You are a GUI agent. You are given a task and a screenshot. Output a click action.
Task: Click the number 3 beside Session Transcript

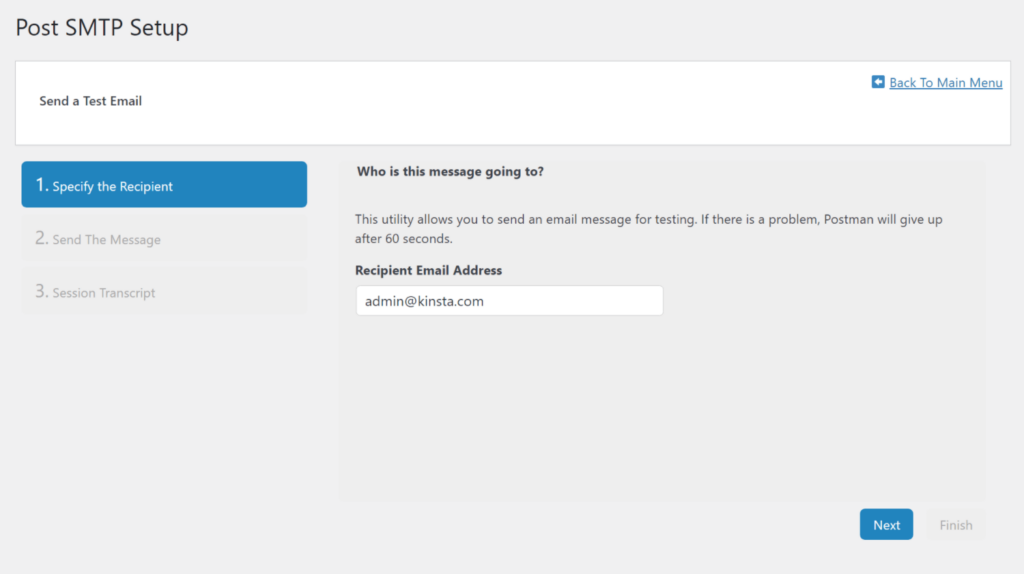coord(41,292)
